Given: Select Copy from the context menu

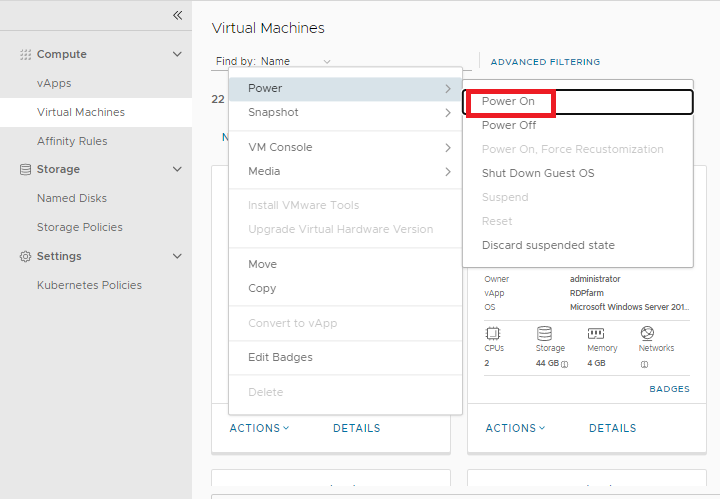Looking at the screenshot, I should click(345, 288).
